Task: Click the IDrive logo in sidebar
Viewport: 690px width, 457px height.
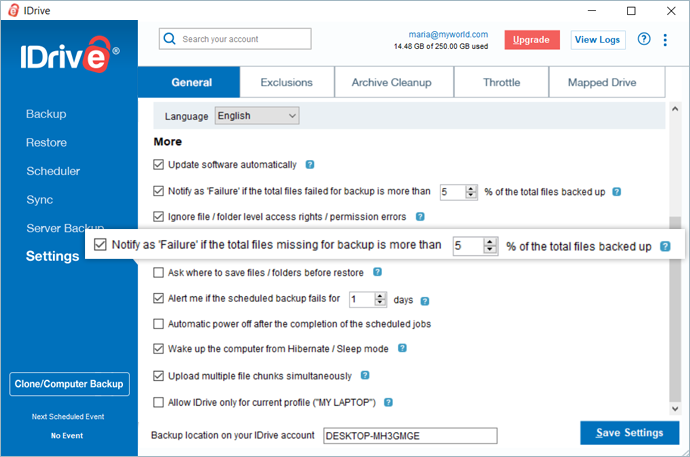Action: 70,55
